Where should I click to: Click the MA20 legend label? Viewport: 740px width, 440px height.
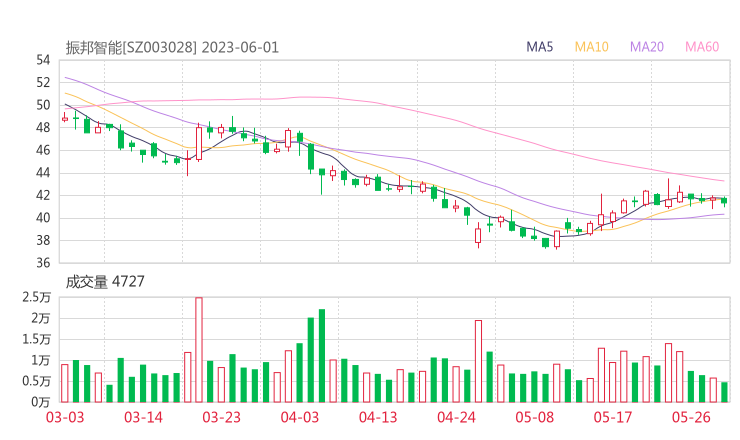click(x=647, y=47)
